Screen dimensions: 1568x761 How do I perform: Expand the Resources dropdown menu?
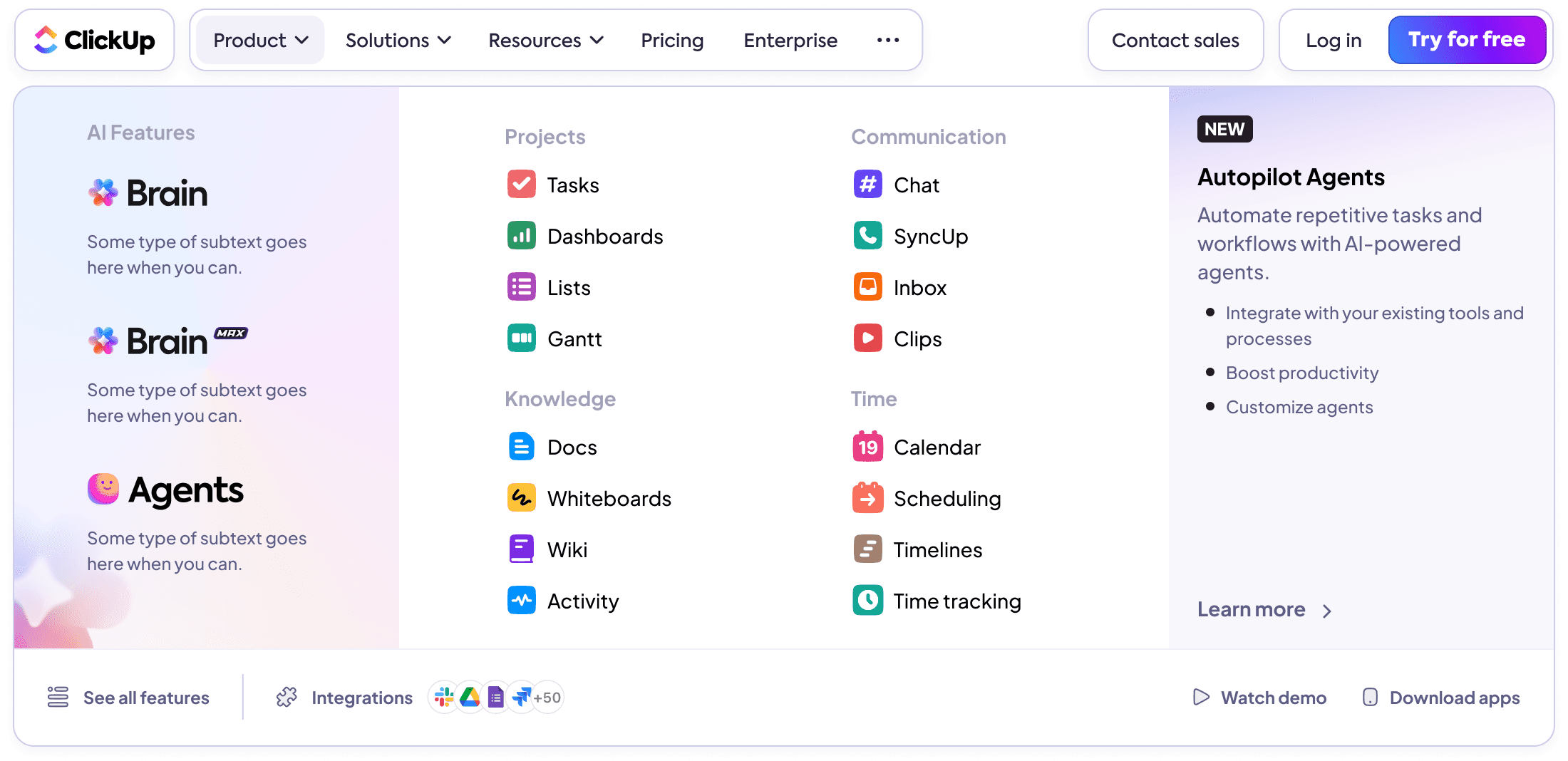546,40
